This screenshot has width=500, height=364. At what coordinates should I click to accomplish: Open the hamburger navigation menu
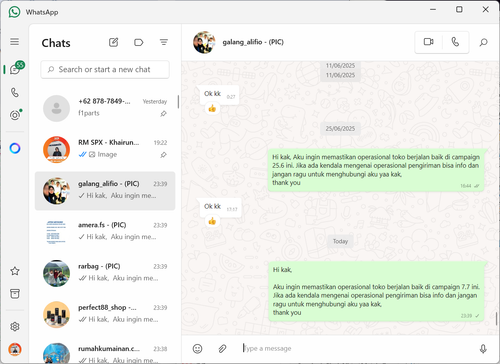[14, 42]
